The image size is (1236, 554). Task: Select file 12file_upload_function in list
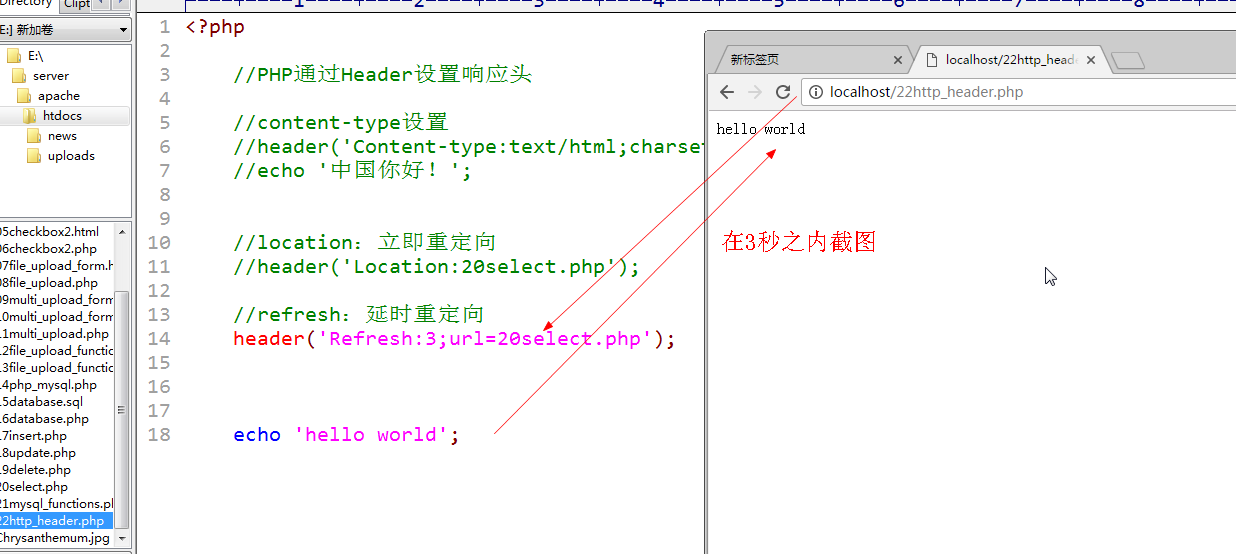coord(57,351)
